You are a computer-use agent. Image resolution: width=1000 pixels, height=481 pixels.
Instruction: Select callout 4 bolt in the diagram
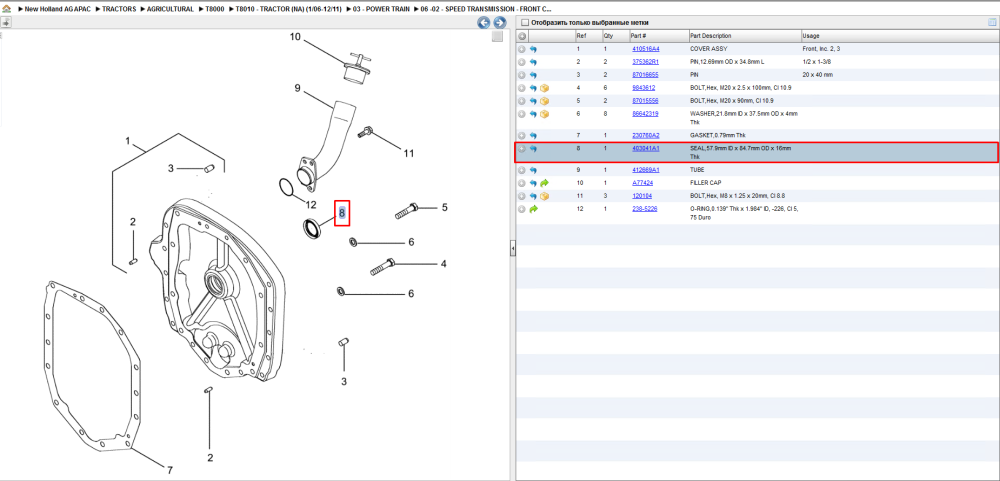click(443, 263)
